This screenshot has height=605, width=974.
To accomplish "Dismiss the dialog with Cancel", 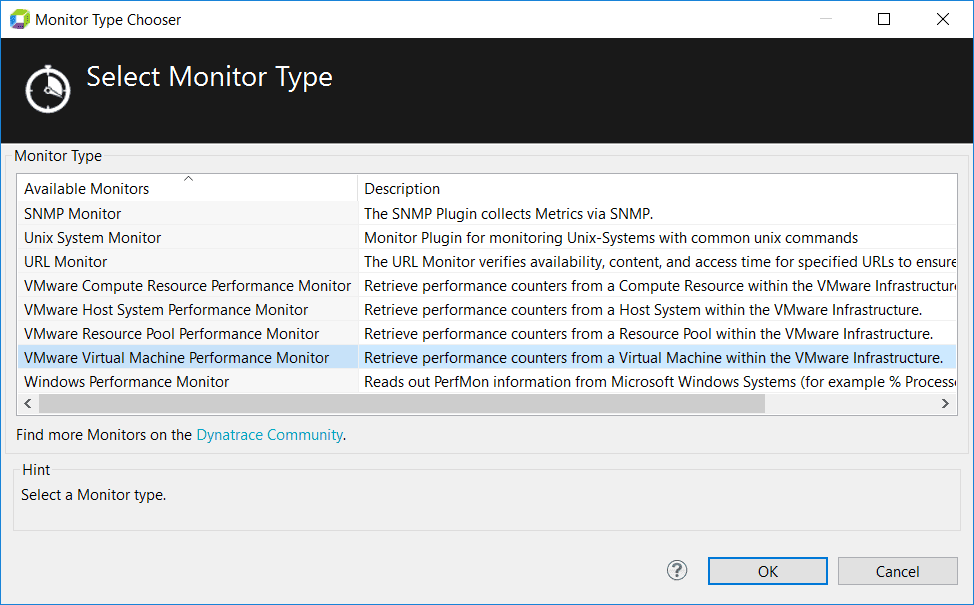I will pos(898,571).
